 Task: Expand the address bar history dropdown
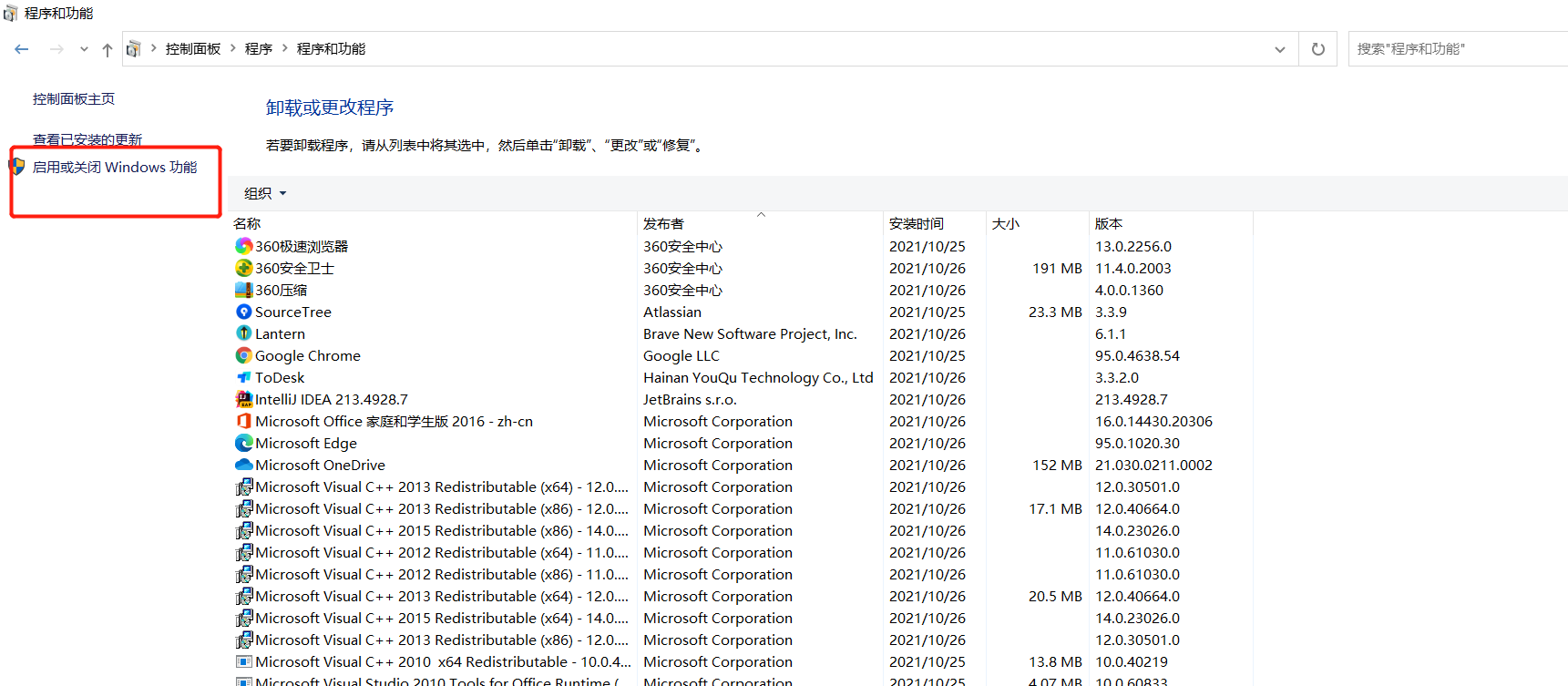point(1280,49)
